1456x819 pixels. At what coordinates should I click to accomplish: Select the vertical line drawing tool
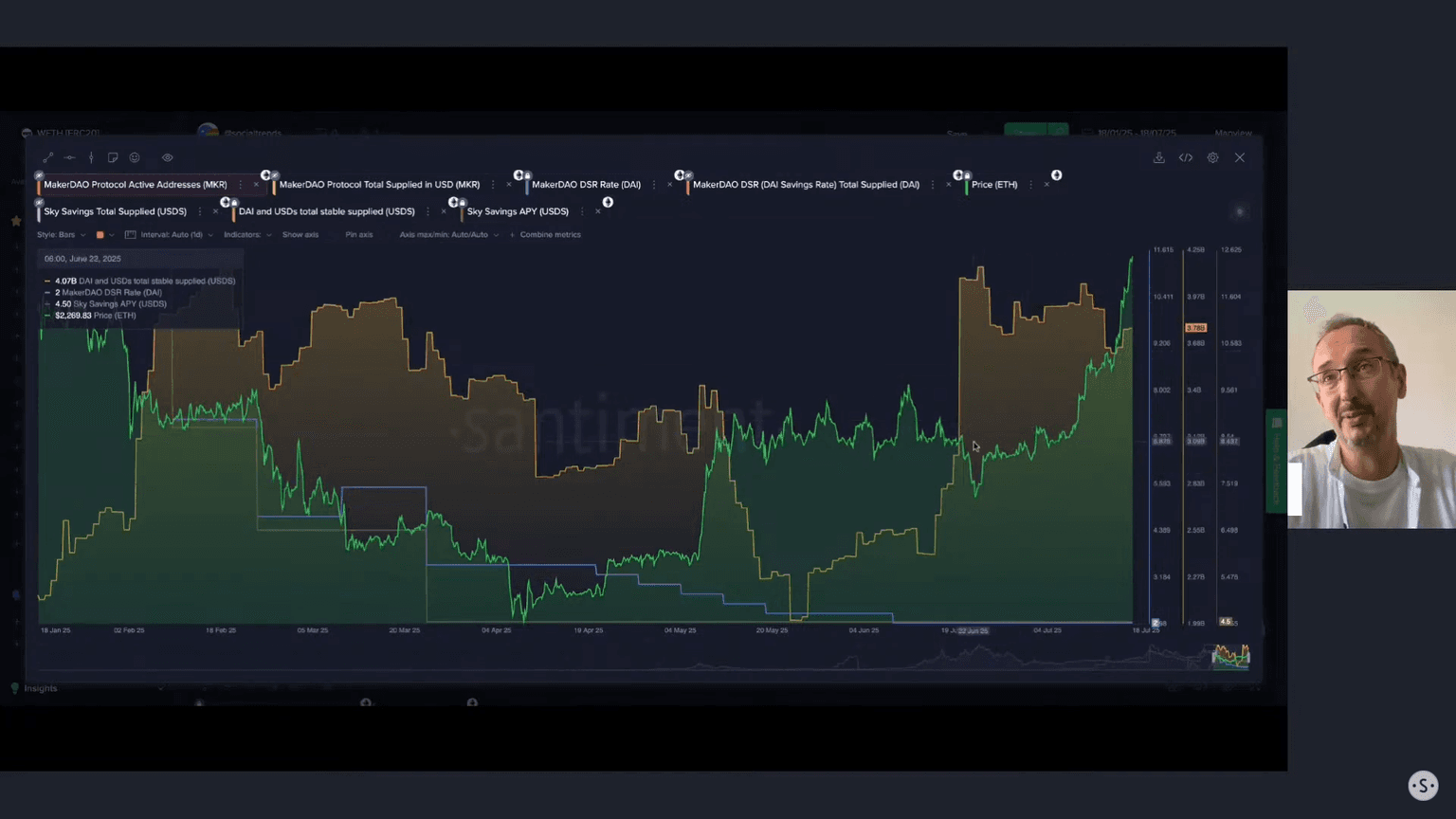pos(91,157)
